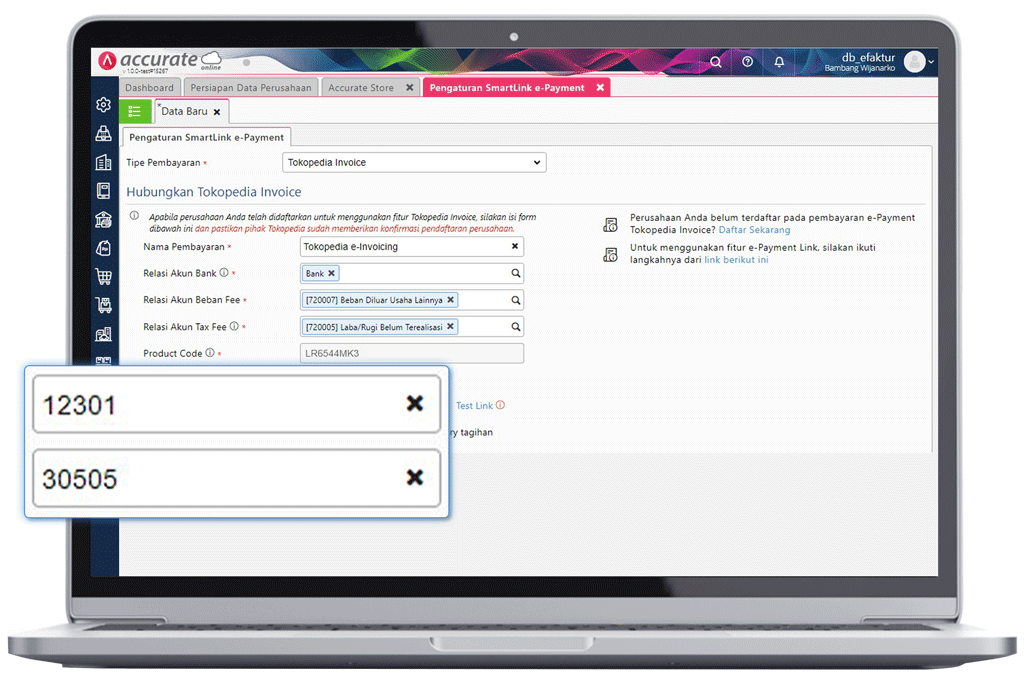Screen dimensions: 1024x683
Task: Remove the Bank account tag
Action: tap(331, 273)
